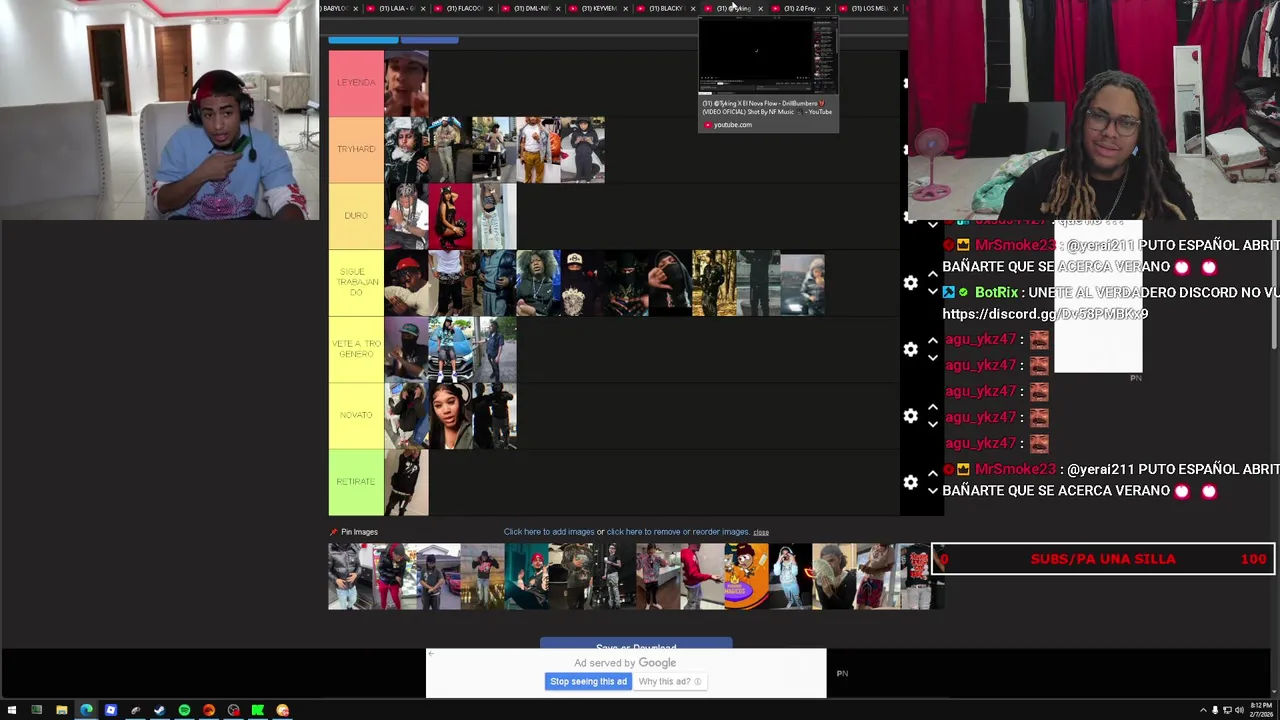This screenshot has height=720, width=1280.
Task: Switch to Microsoft Edge in the taskbar
Action: pos(86,710)
